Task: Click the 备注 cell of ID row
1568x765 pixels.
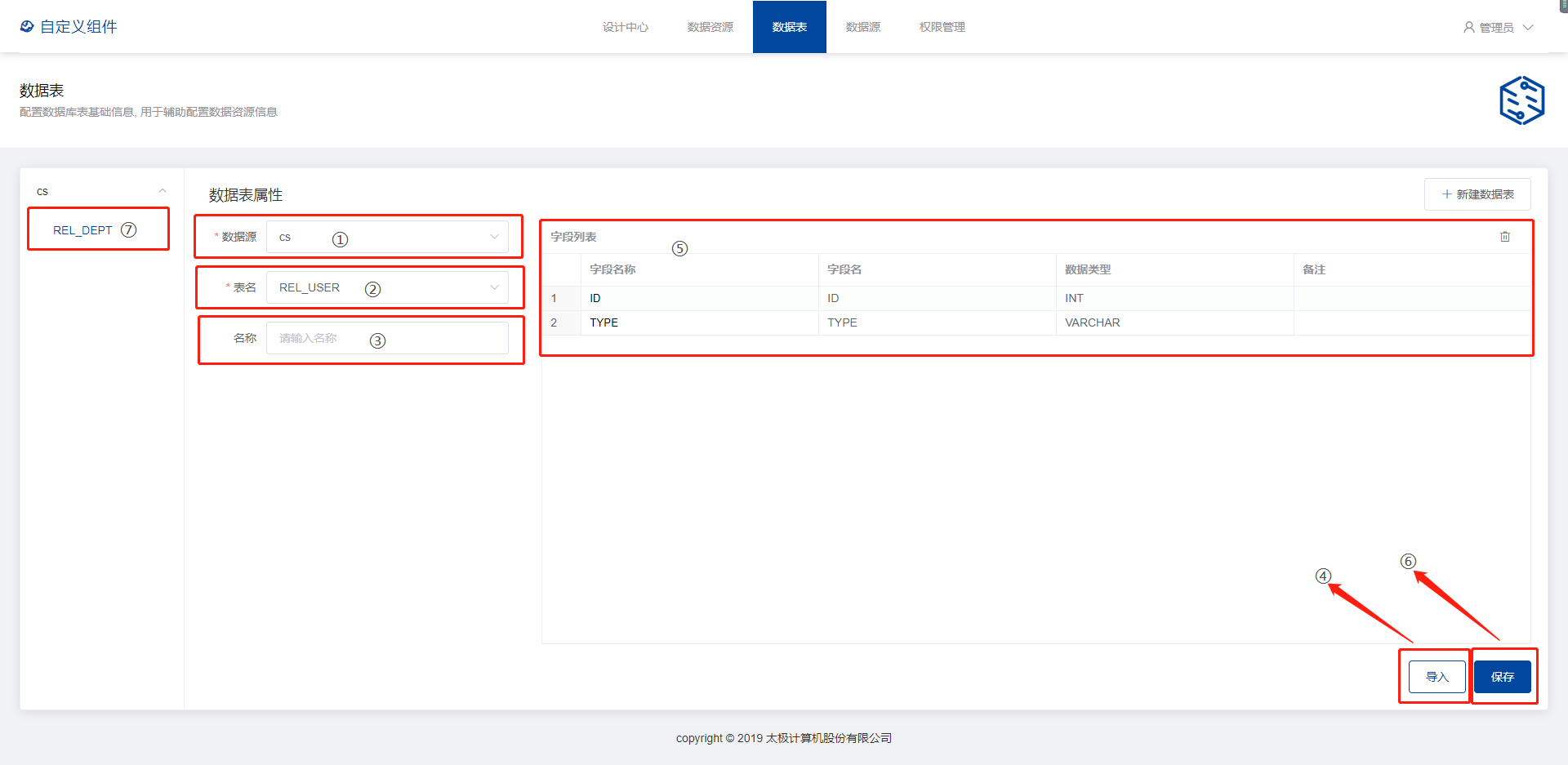Action: (1412, 298)
